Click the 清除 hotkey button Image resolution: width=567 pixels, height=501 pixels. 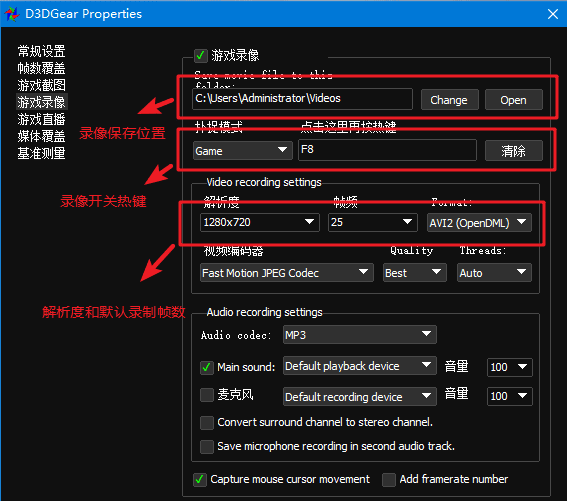click(x=513, y=150)
